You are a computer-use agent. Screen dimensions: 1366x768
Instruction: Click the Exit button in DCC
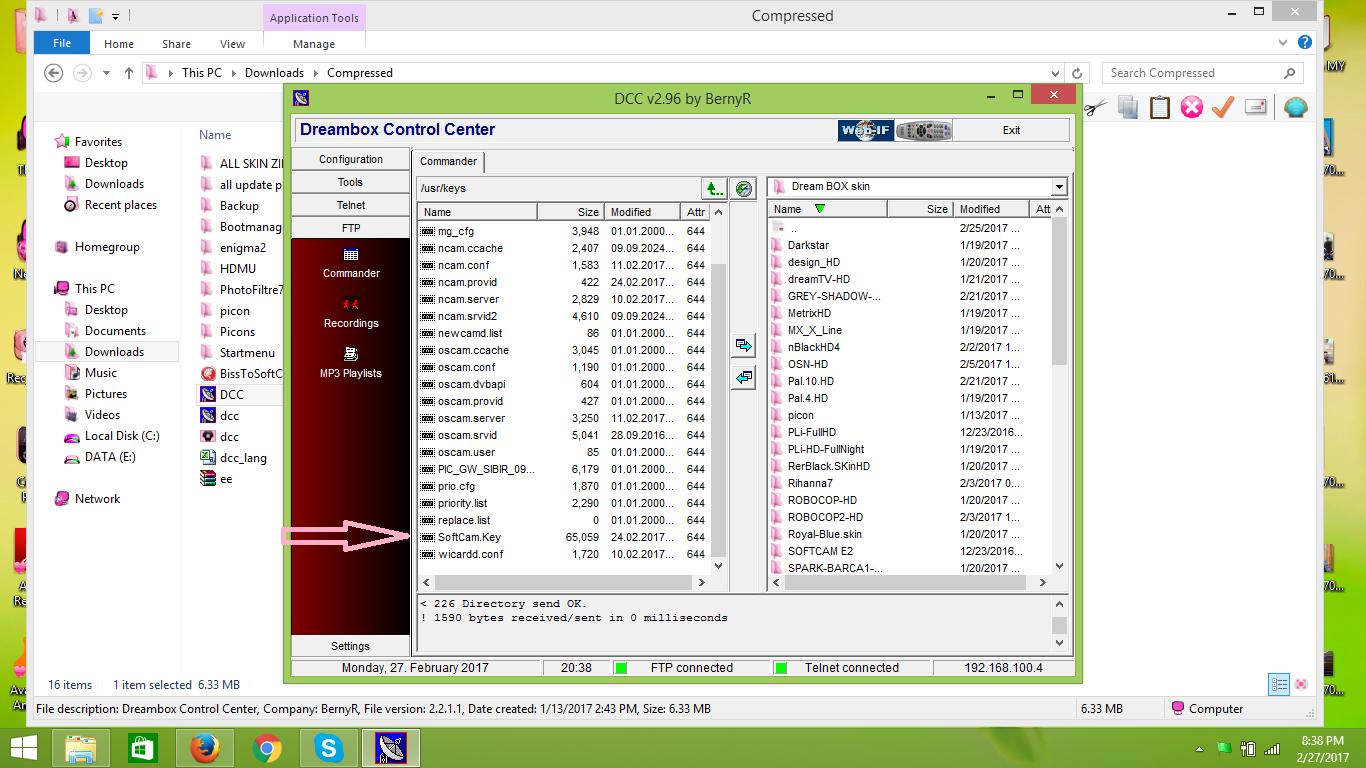(x=1012, y=130)
